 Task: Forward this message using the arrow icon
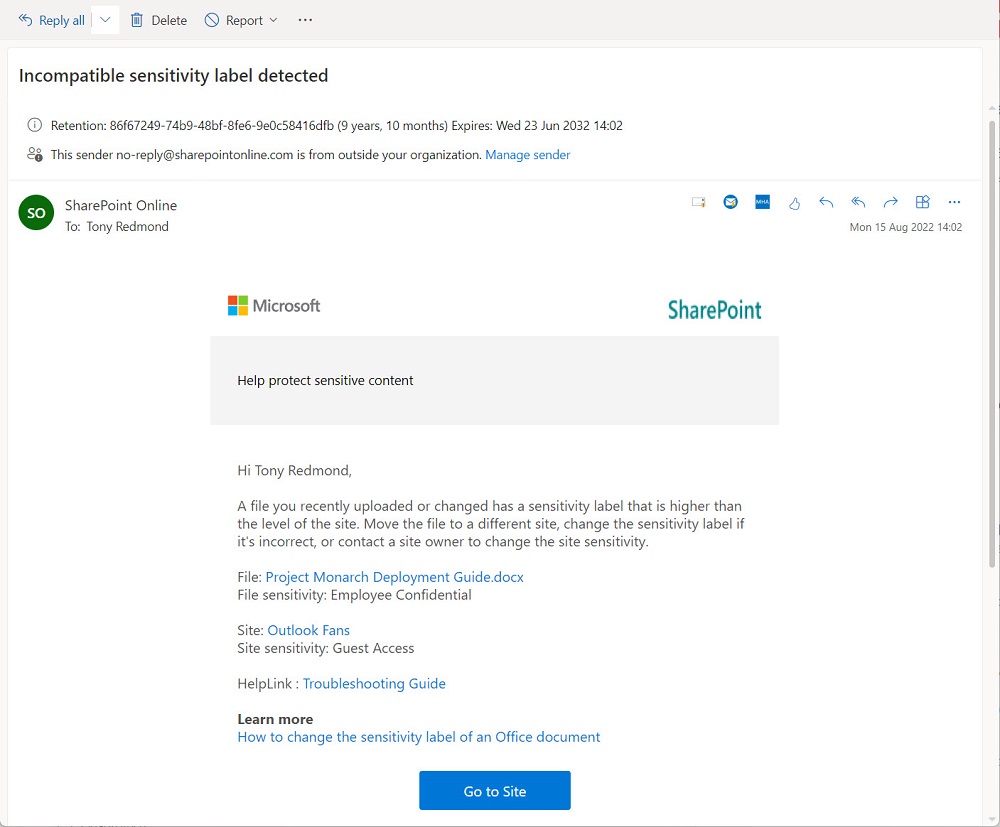click(x=890, y=203)
